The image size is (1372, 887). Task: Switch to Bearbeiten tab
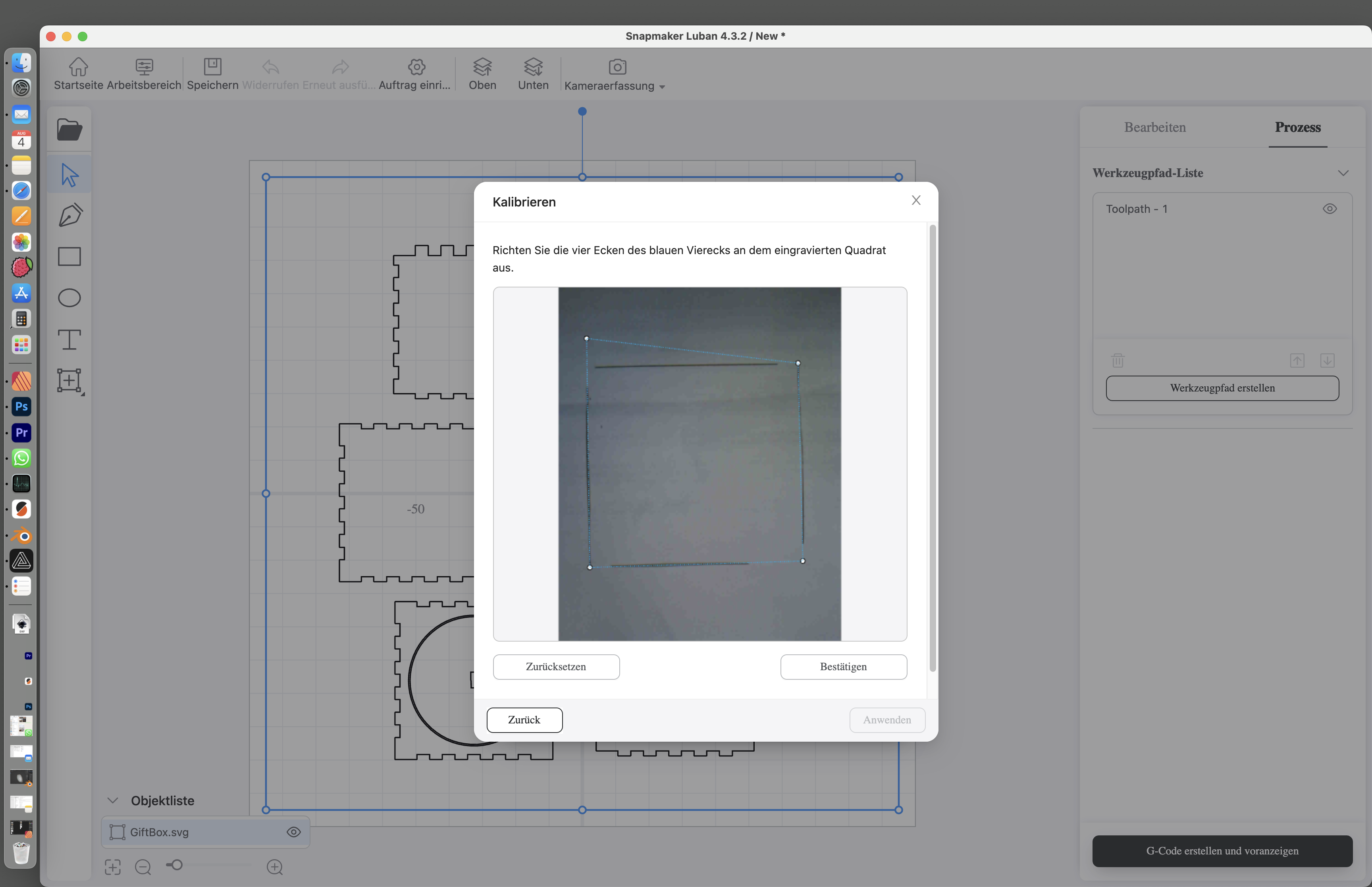[1154, 127]
